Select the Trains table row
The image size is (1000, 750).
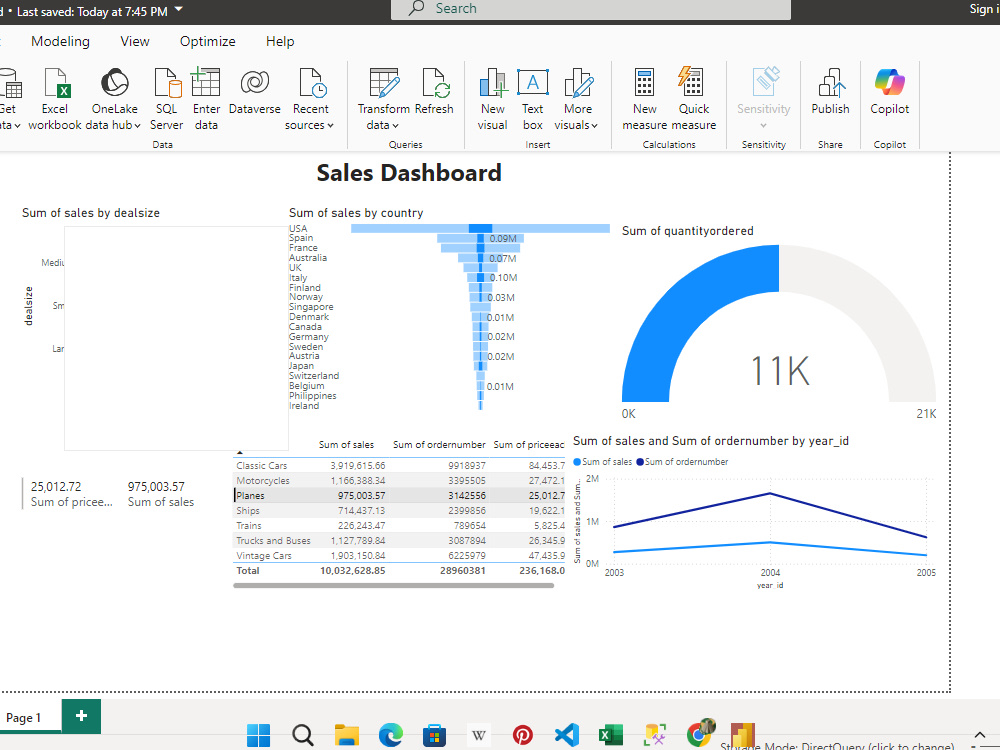tap(399, 526)
